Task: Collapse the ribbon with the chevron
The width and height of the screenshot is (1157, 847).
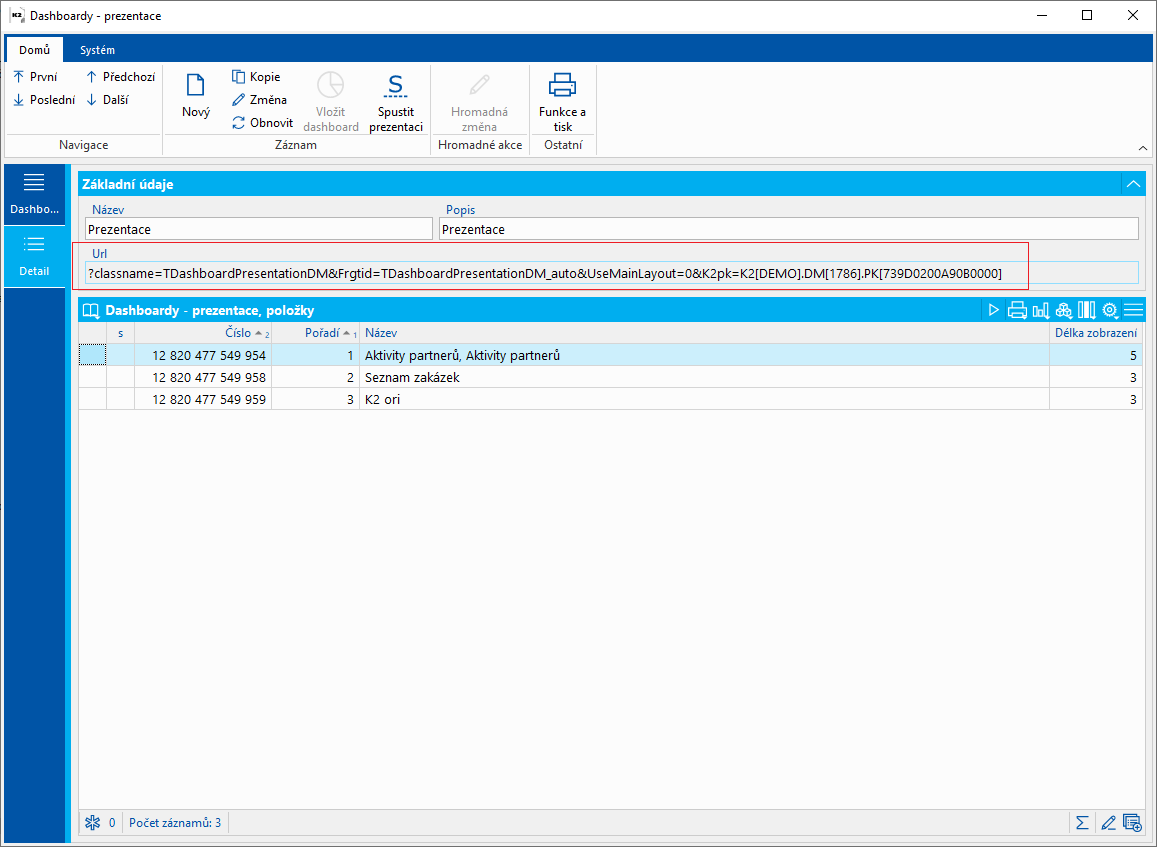Action: (x=1143, y=148)
